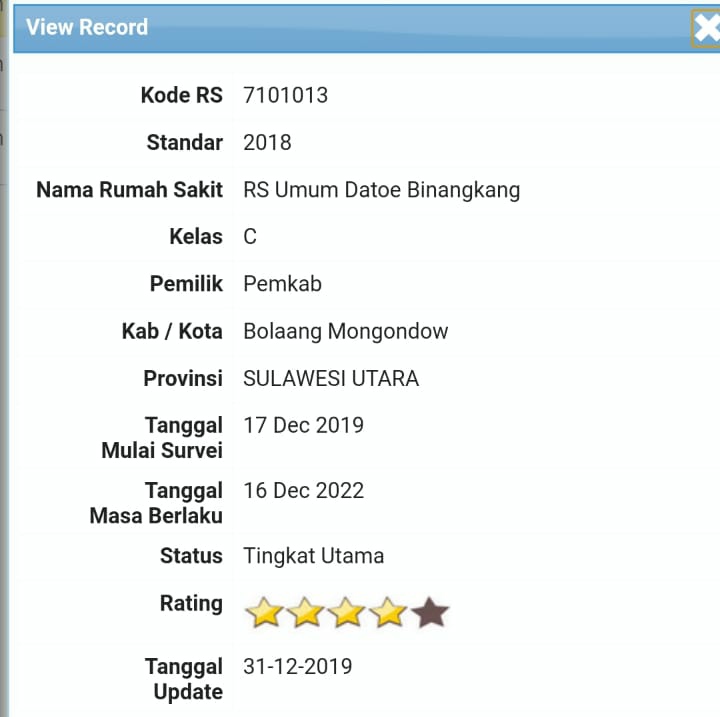Click the Rating field label

coord(191,603)
